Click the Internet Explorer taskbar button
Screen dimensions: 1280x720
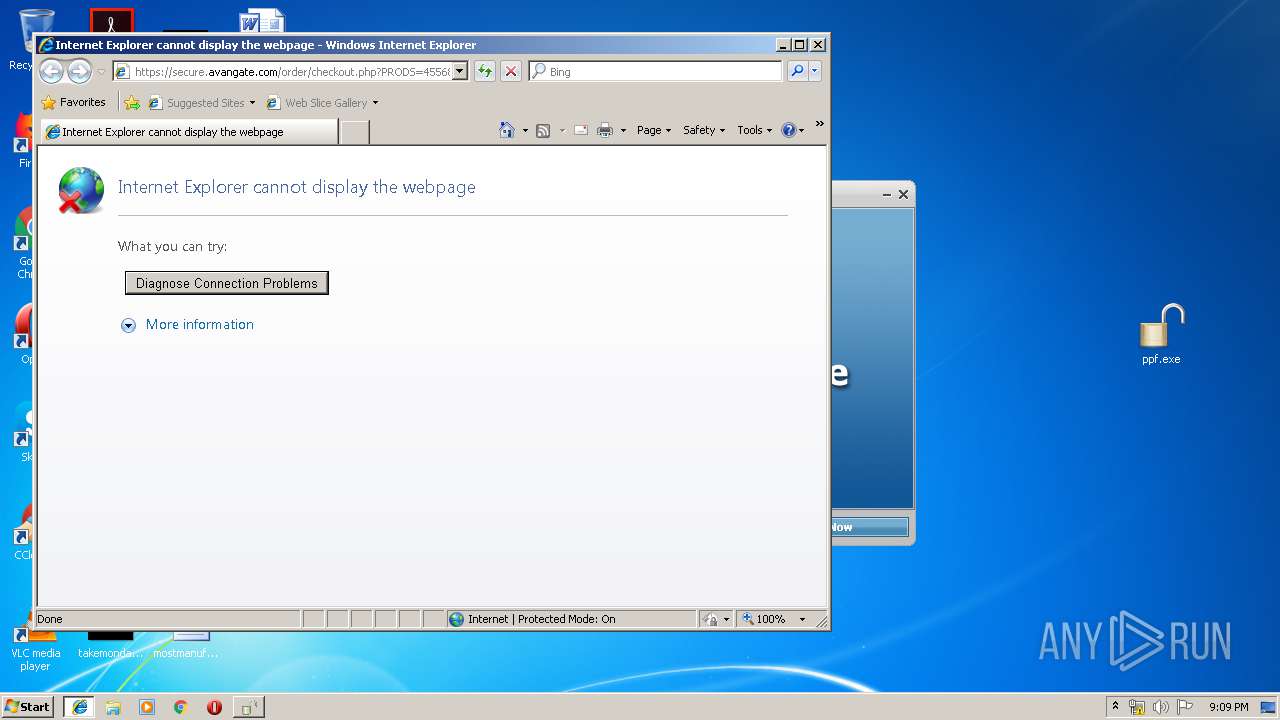[79, 706]
